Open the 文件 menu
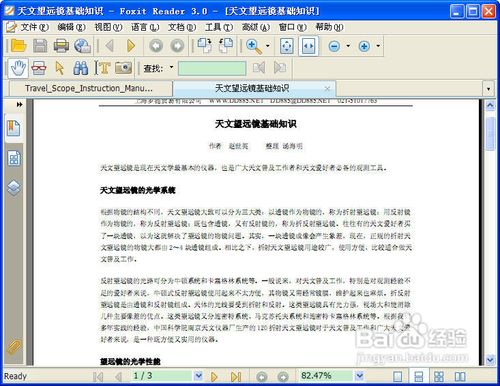 [35, 27]
